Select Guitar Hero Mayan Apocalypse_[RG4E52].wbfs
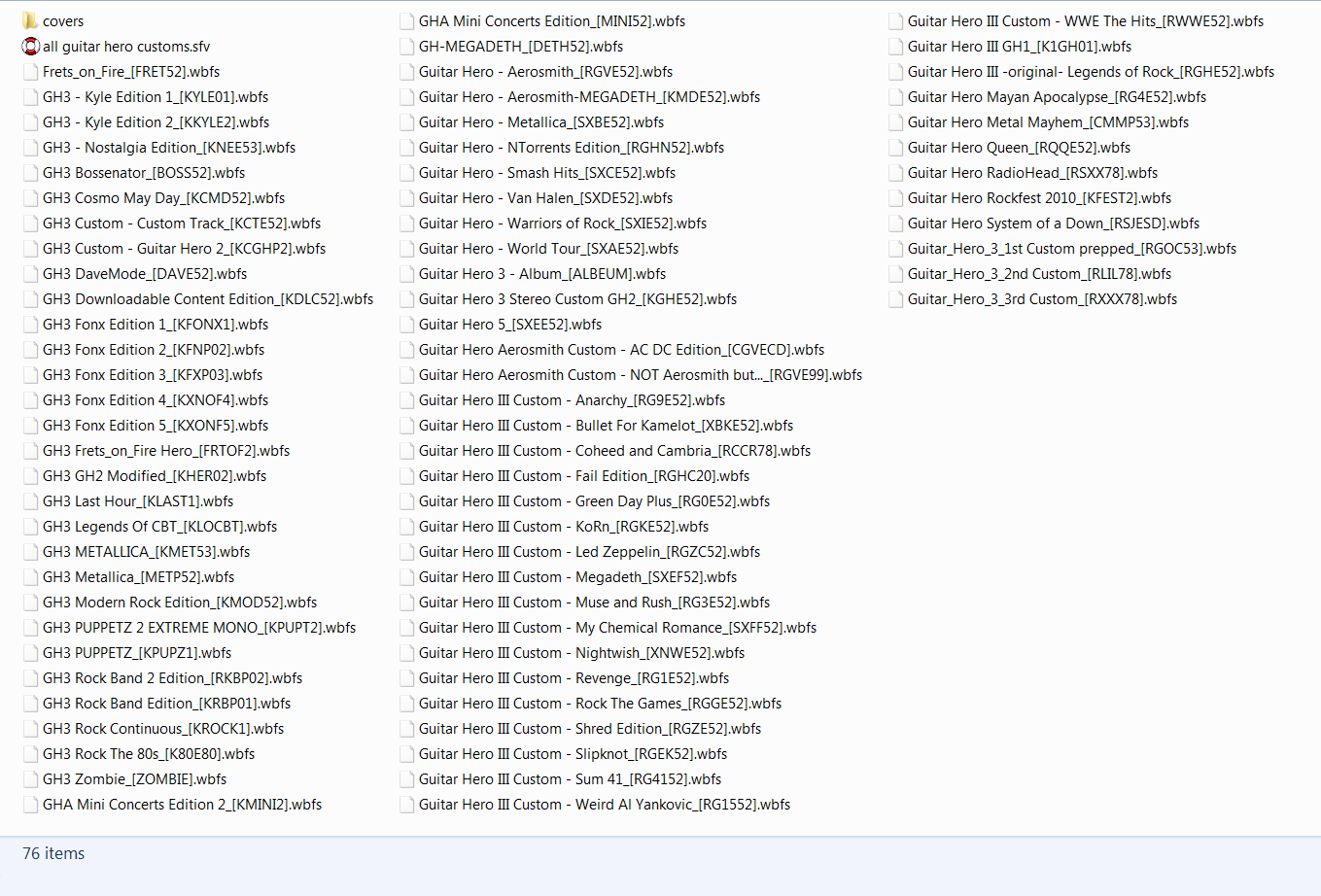The image size is (1321, 896). [x=1057, y=96]
